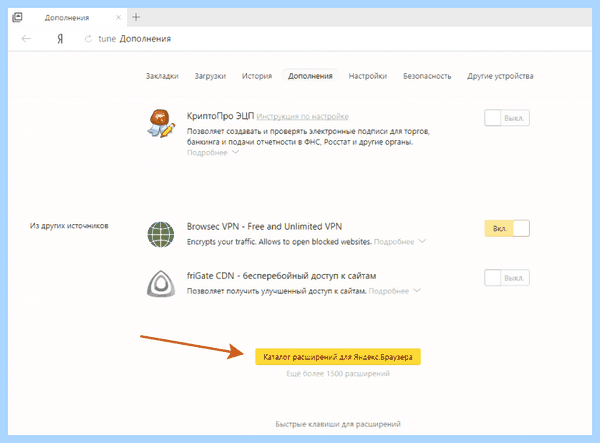Open the История section
This screenshot has height=443, width=600.
coord(257,76)
